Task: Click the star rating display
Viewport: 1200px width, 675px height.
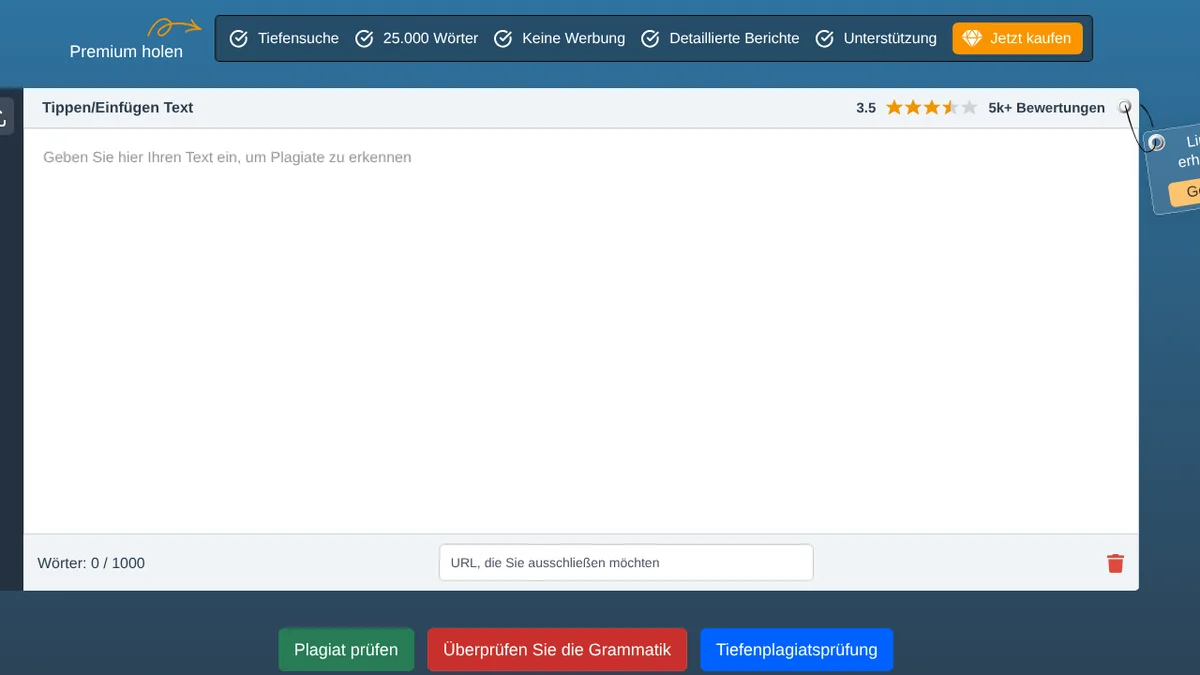Action: point(931,108)
